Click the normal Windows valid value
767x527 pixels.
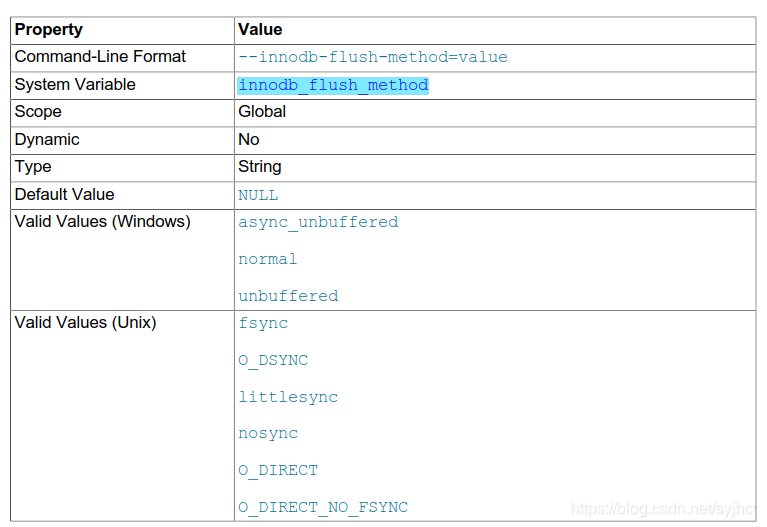pyautogui.click(x=268, y=259)
